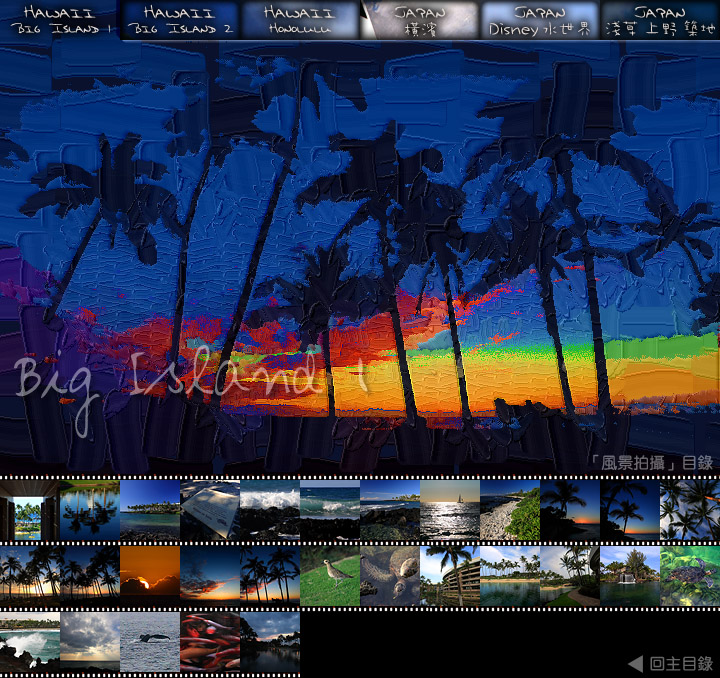Open the sea turtle thumbnail
720x678 pixels.
690,576
